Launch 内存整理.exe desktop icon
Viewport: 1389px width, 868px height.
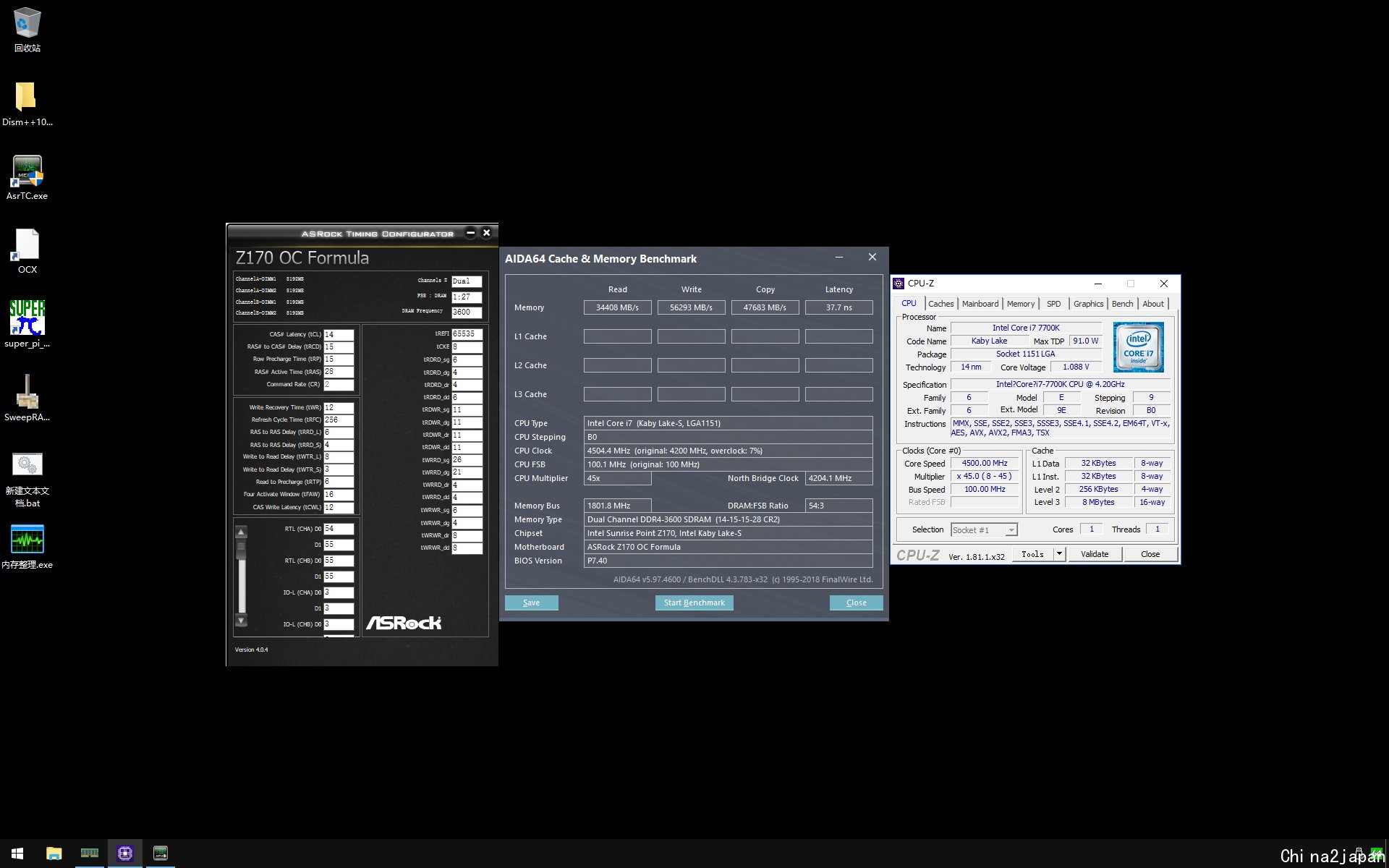tap(27, 547)
